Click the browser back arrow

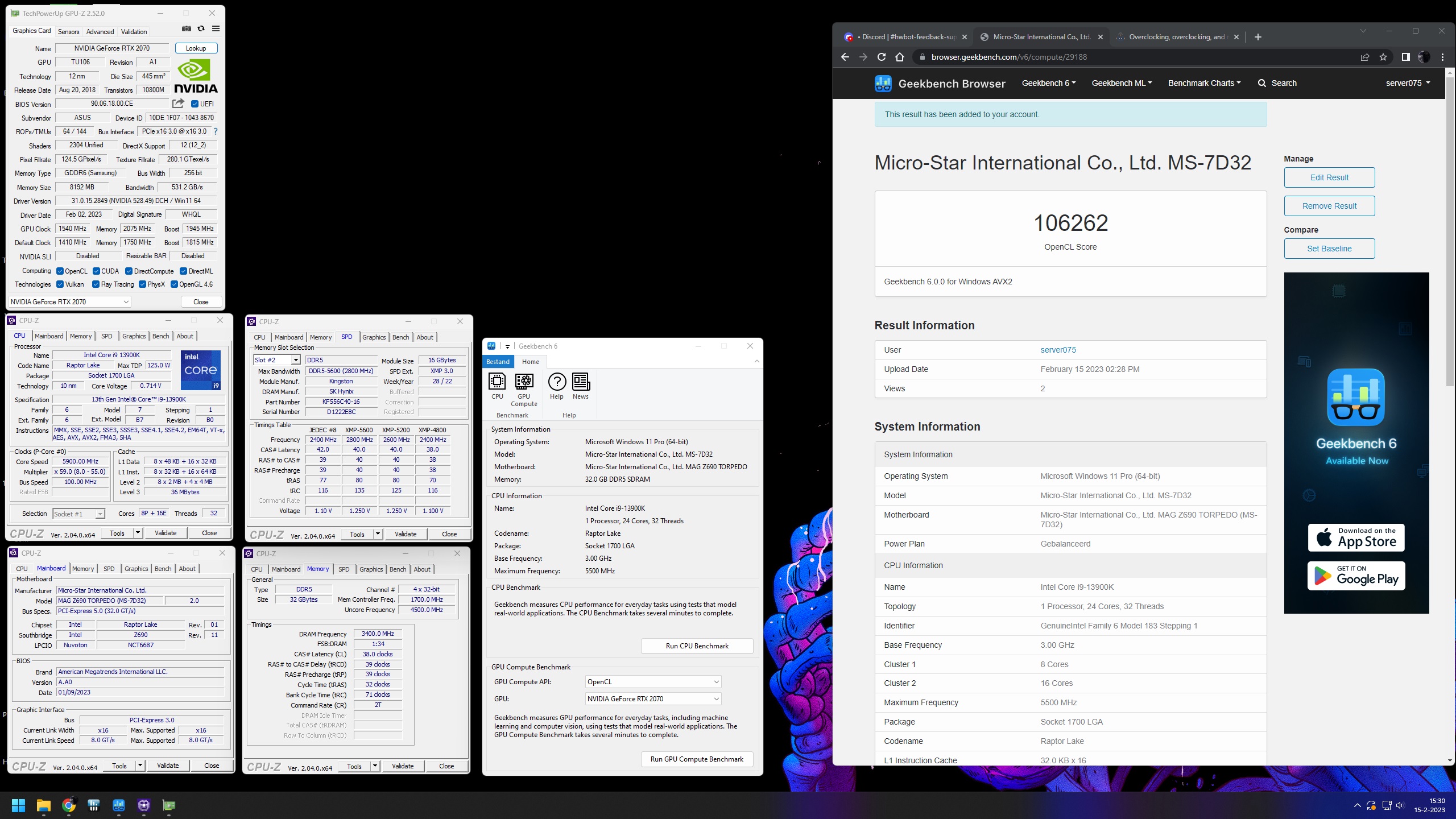(x=845, y=57)
